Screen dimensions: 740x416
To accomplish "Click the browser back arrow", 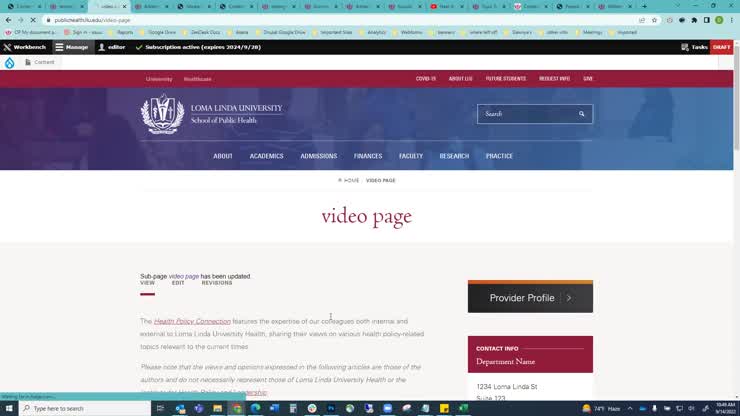I will 8,20.
